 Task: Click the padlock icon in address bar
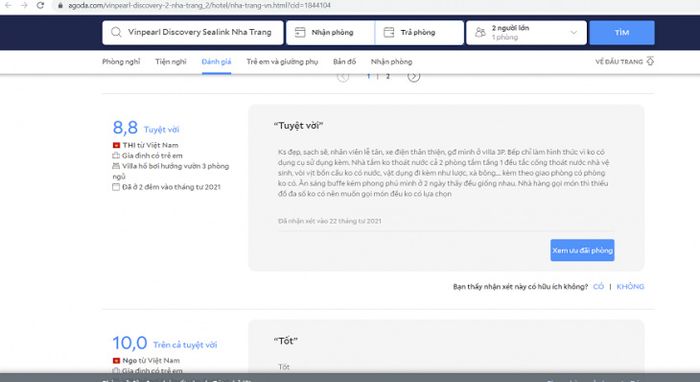click(60, 5)
